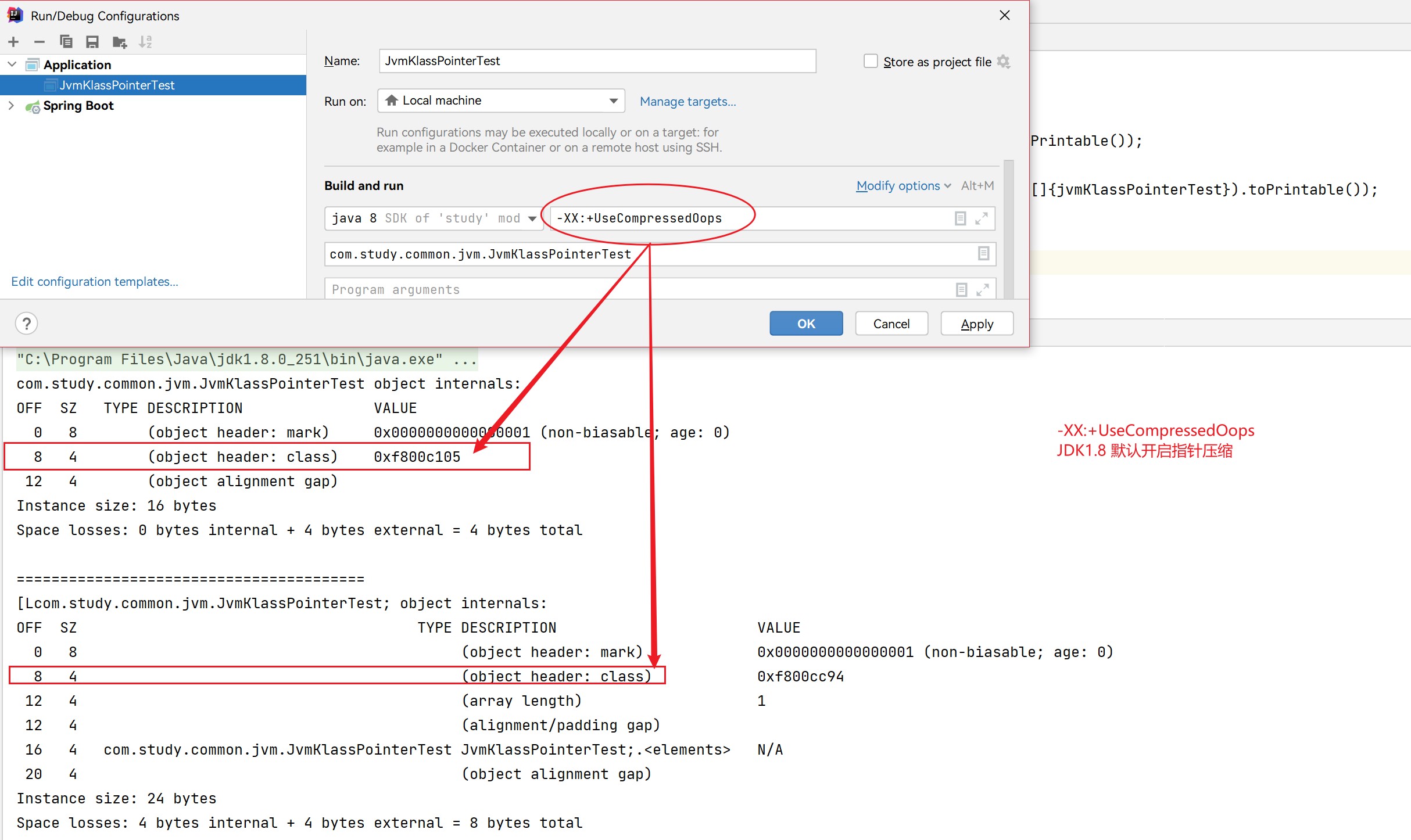Click the Add New Configuration plus icon
The image size is (1411, 840).
click(14, 42)
